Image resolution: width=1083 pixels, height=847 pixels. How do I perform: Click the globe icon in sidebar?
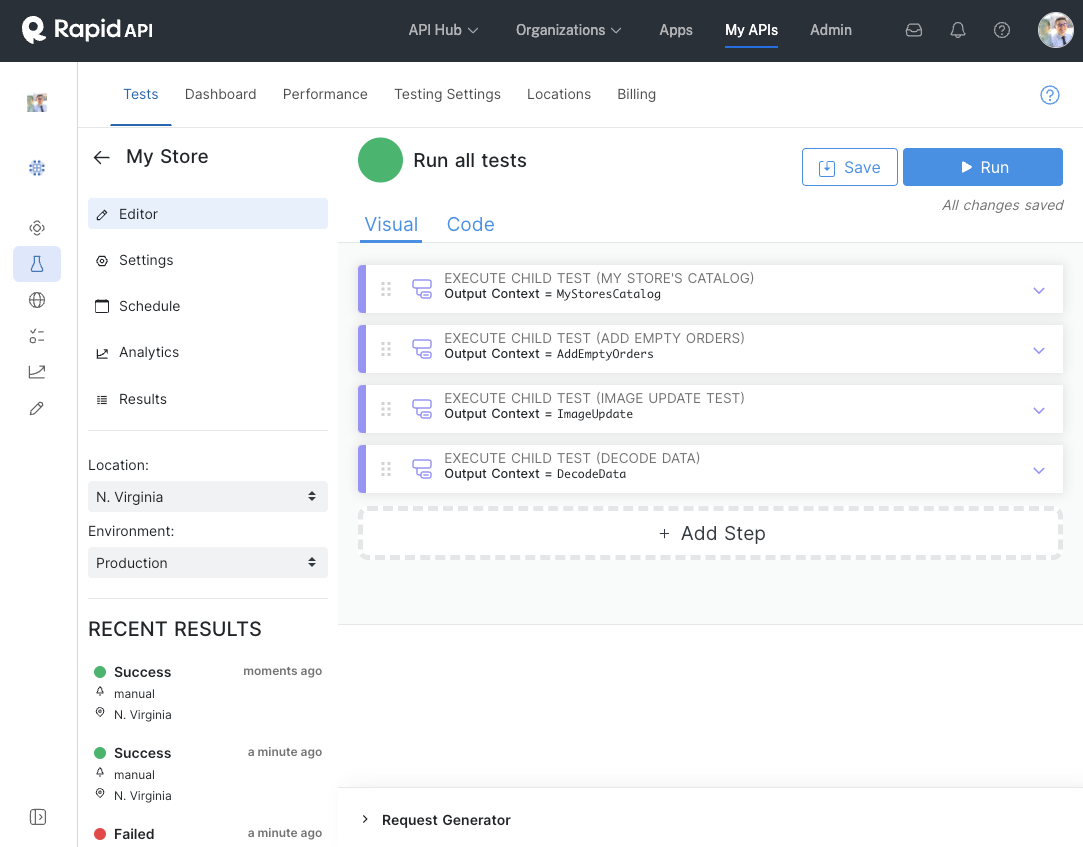tap(37, 300)
